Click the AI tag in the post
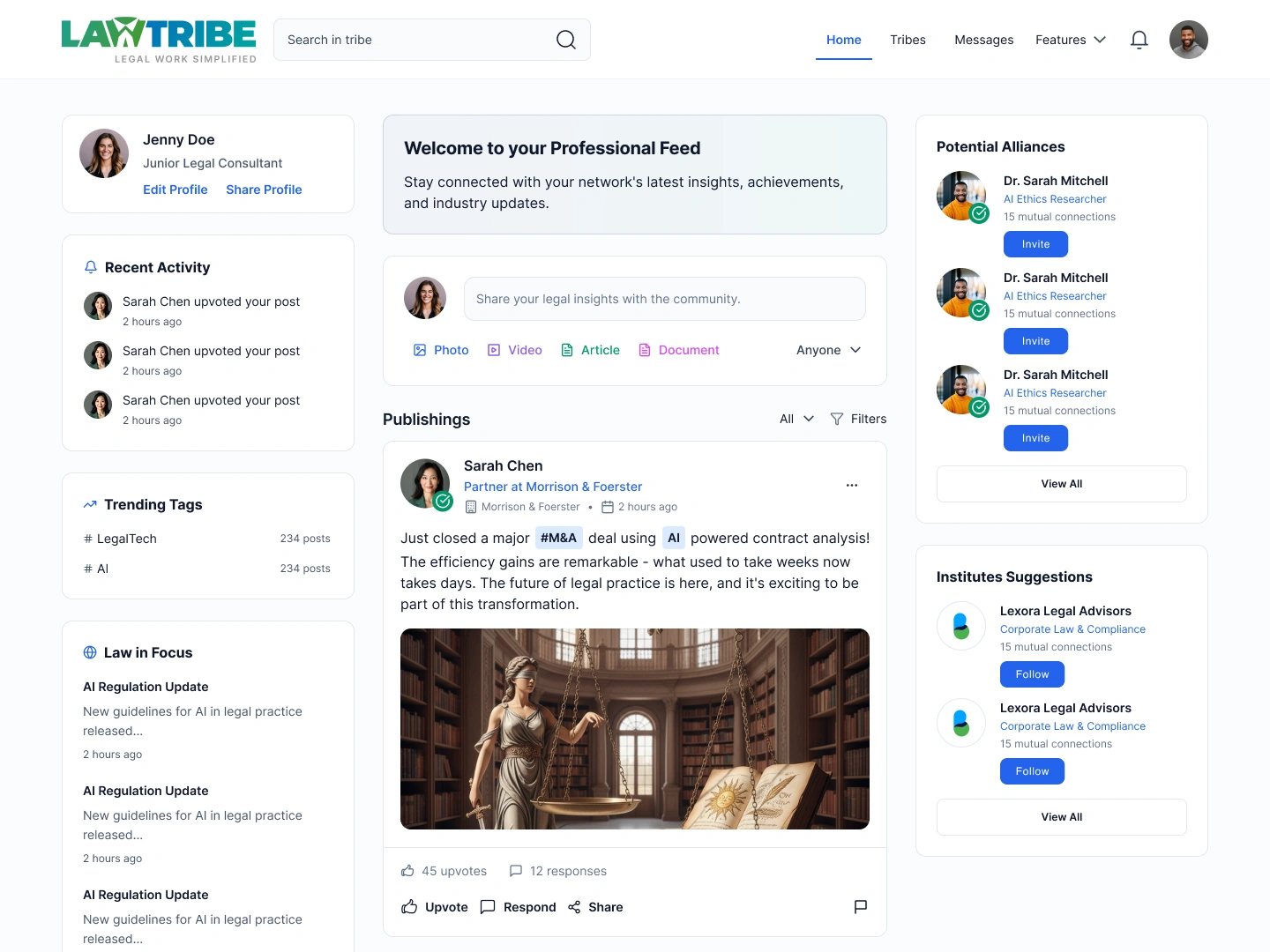This screenshot has height=952, width=1270. tap(674, 538)
